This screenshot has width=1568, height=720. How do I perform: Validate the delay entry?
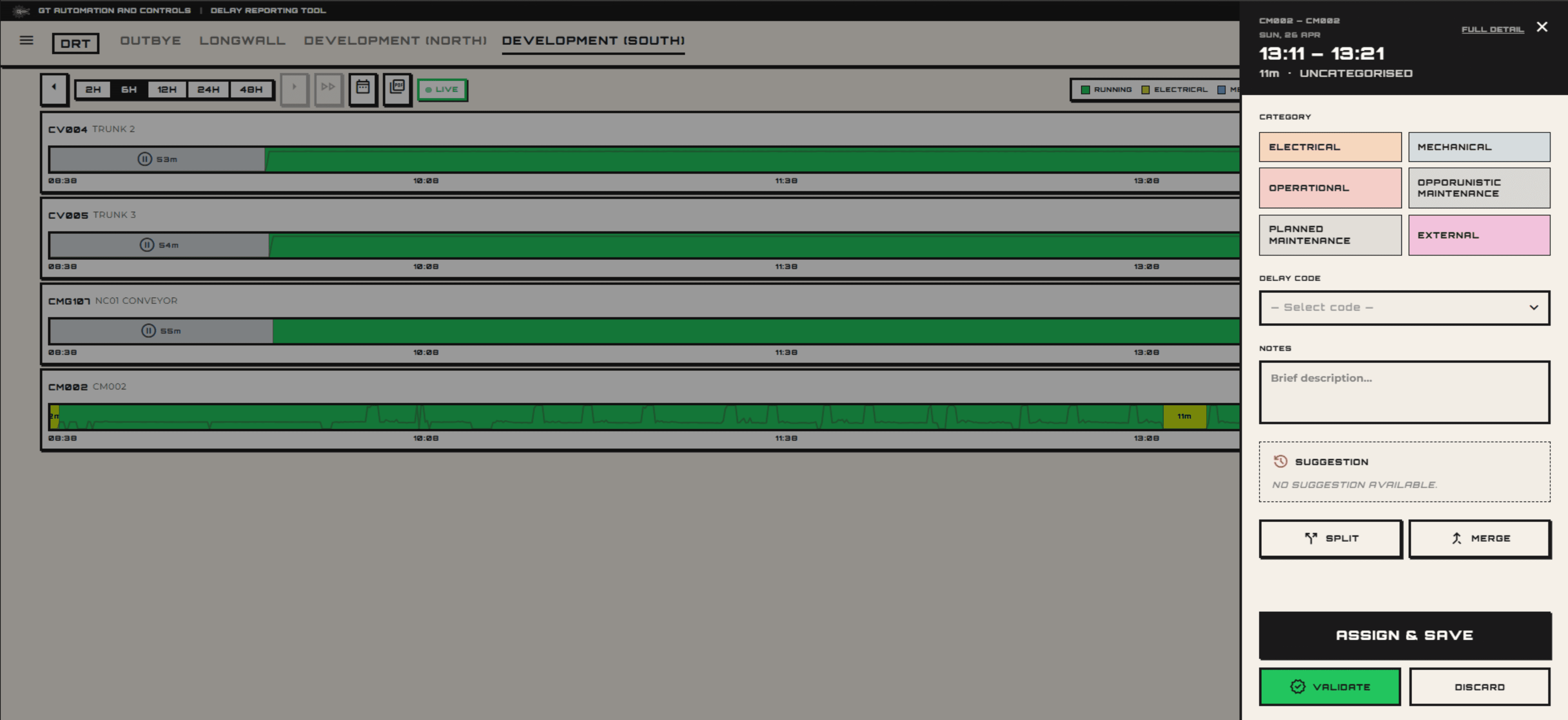pos(1330,687)
